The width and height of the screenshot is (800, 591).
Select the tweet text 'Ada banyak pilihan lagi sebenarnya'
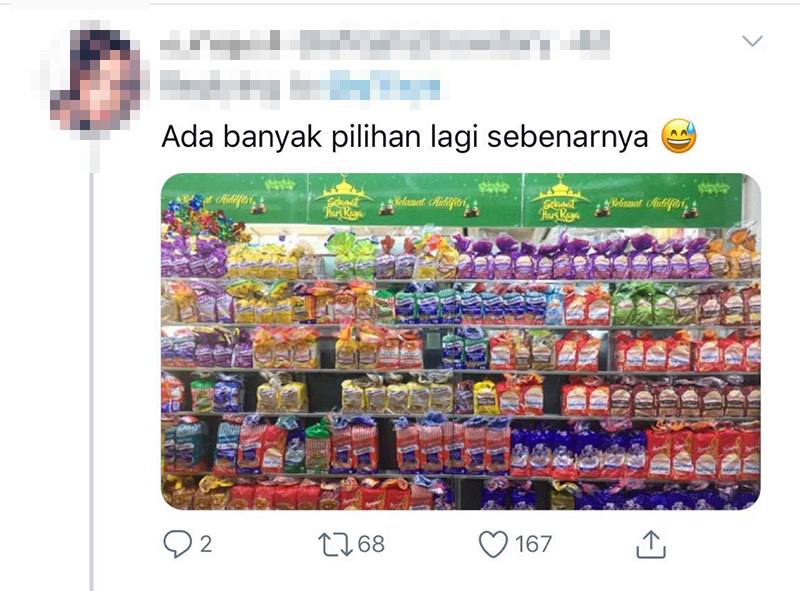(x=405, y=137)
